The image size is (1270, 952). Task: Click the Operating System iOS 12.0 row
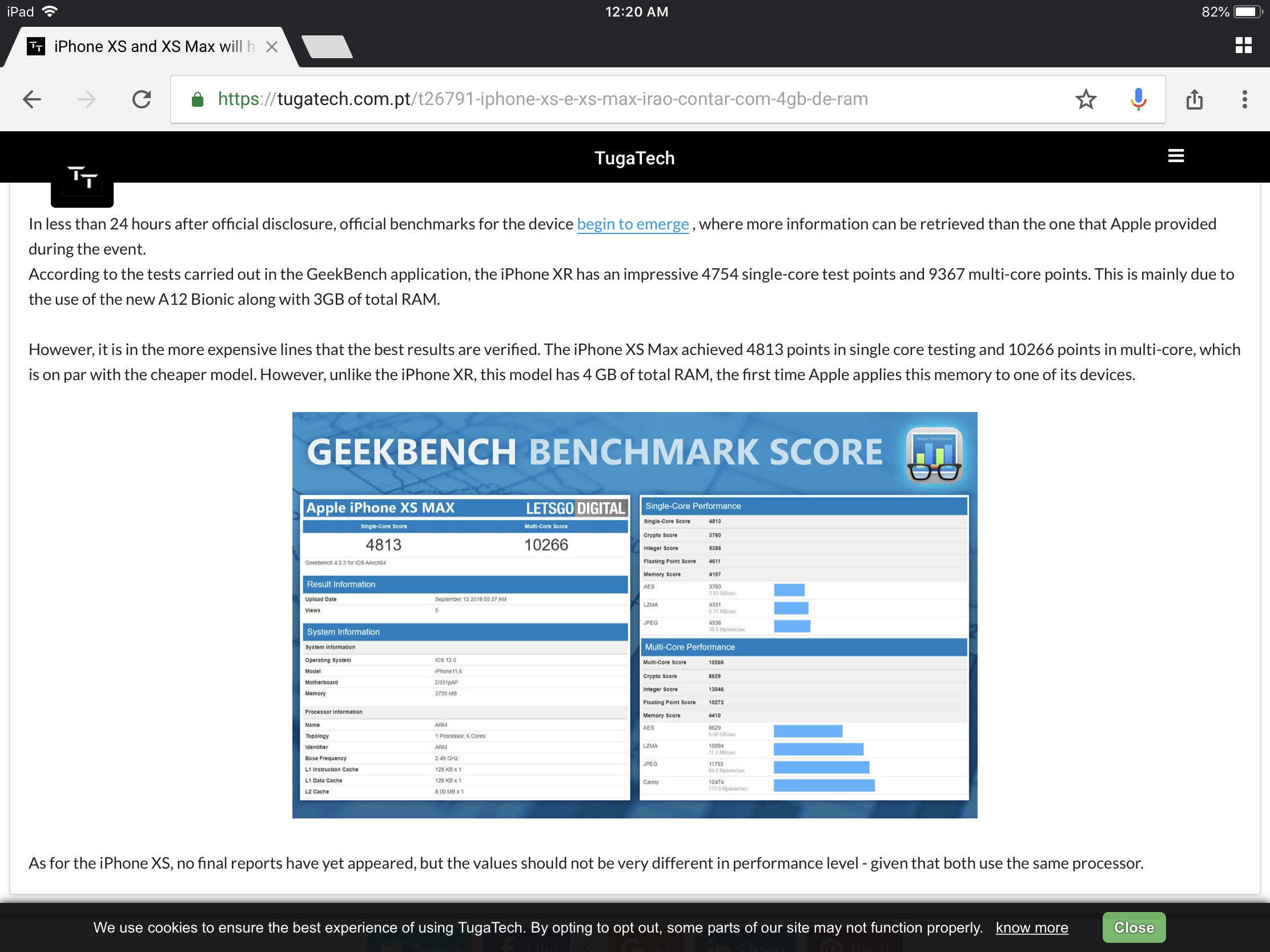(465, 660)
